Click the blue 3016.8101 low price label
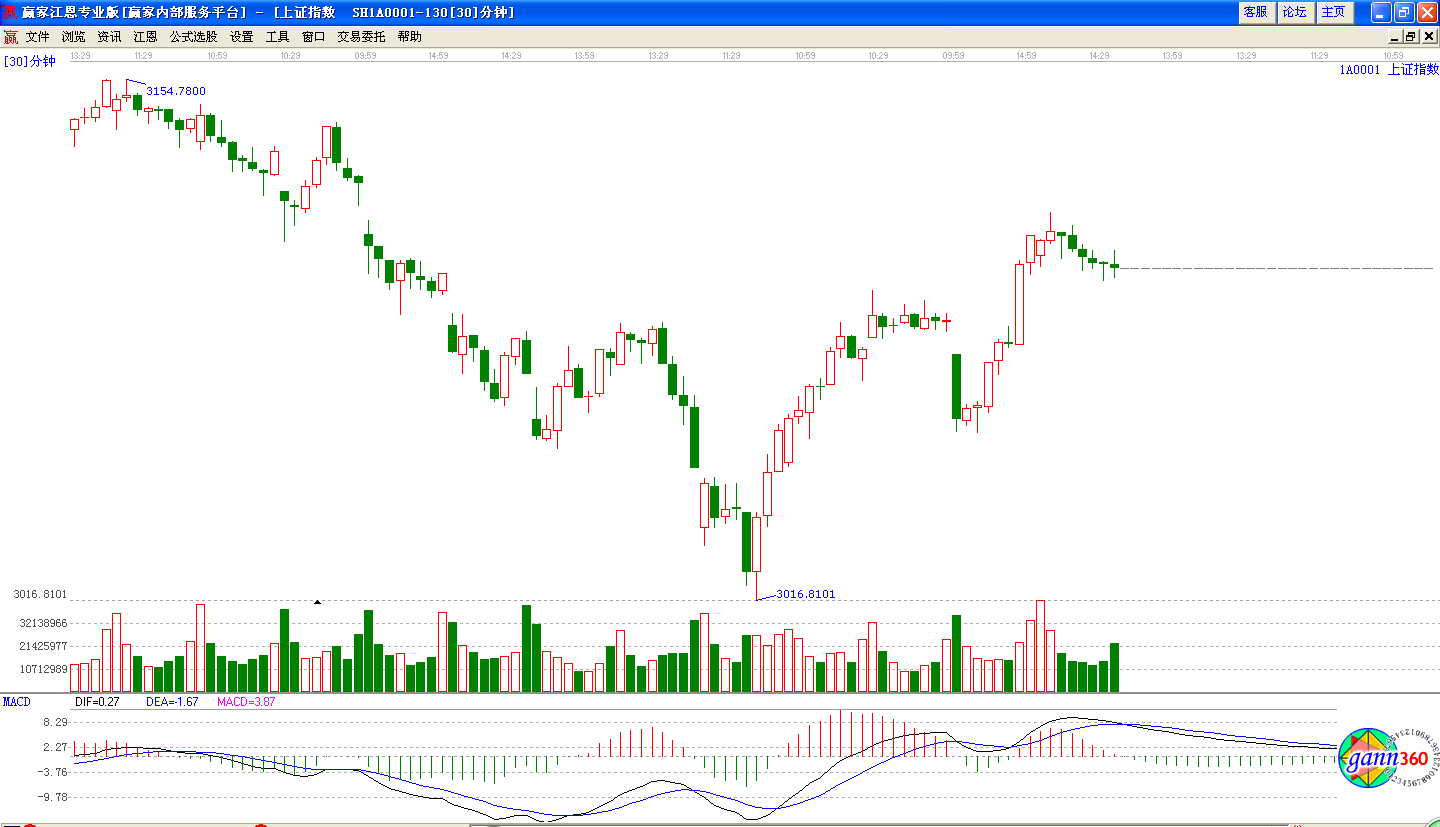 [x=805, y=594]
